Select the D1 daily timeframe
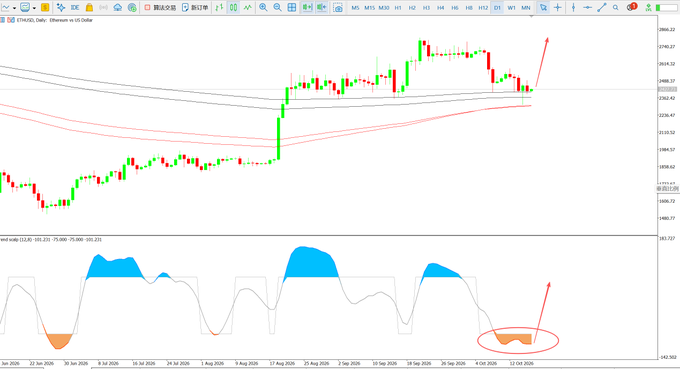The image size is (680, 369). (x=497, y=8)
